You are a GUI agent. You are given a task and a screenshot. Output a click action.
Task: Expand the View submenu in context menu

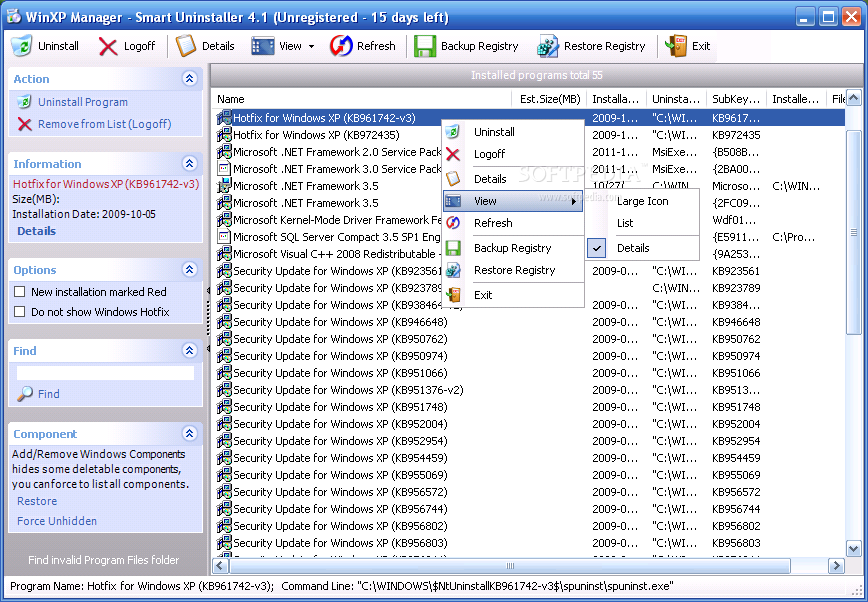click(513, 201)
